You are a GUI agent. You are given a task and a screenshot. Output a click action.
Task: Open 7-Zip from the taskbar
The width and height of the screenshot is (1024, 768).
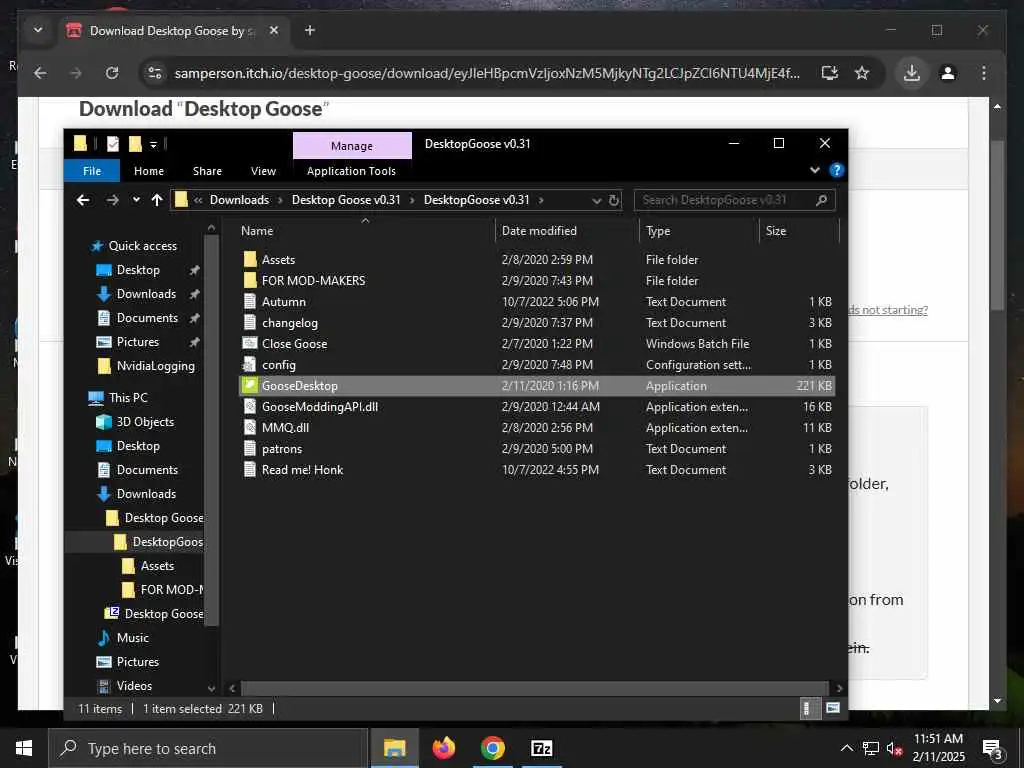tap(541, 748)
